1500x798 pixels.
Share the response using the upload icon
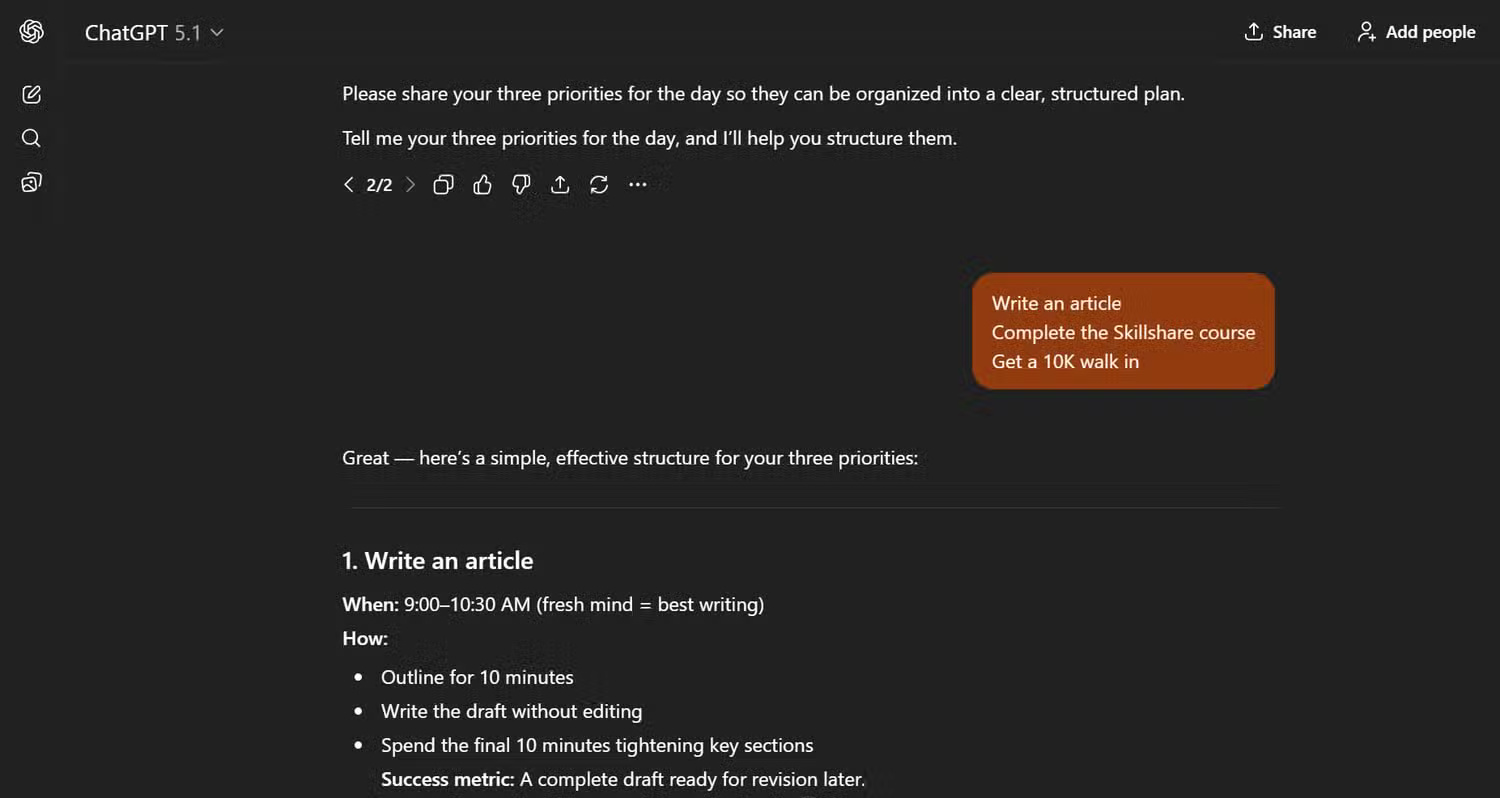(559, 184)
